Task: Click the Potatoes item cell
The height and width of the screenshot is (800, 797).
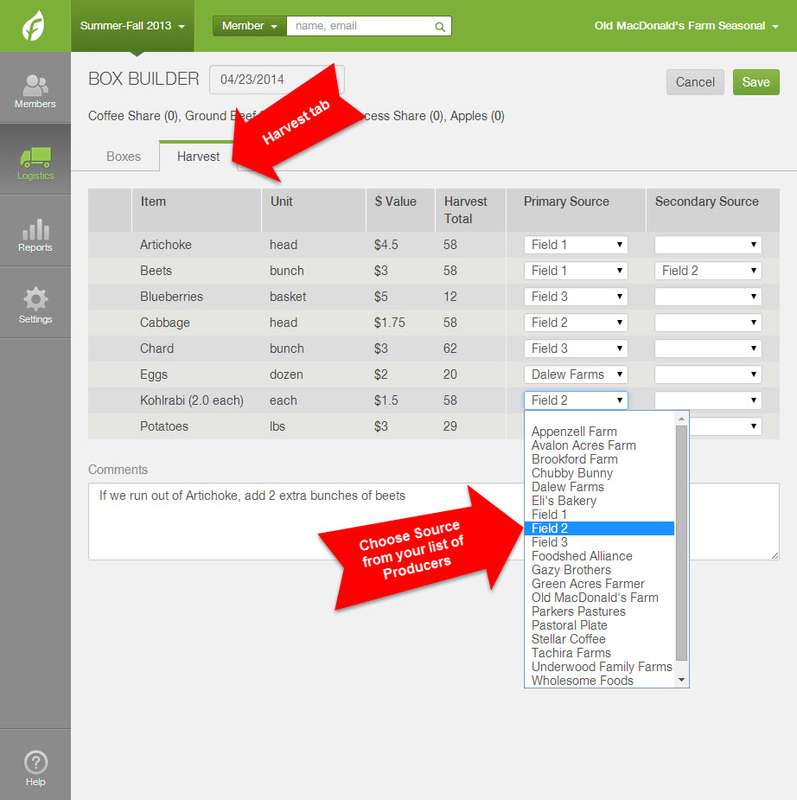Action: coord(196,427)
